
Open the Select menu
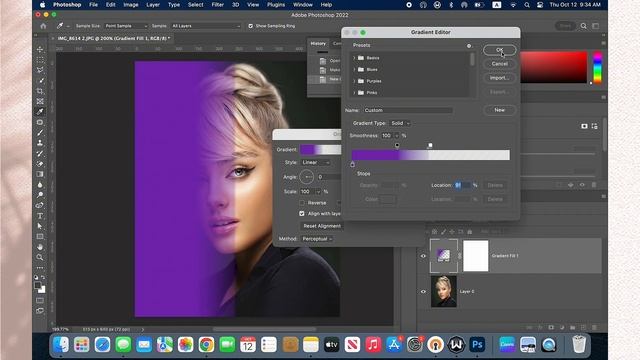pos(196,5)
